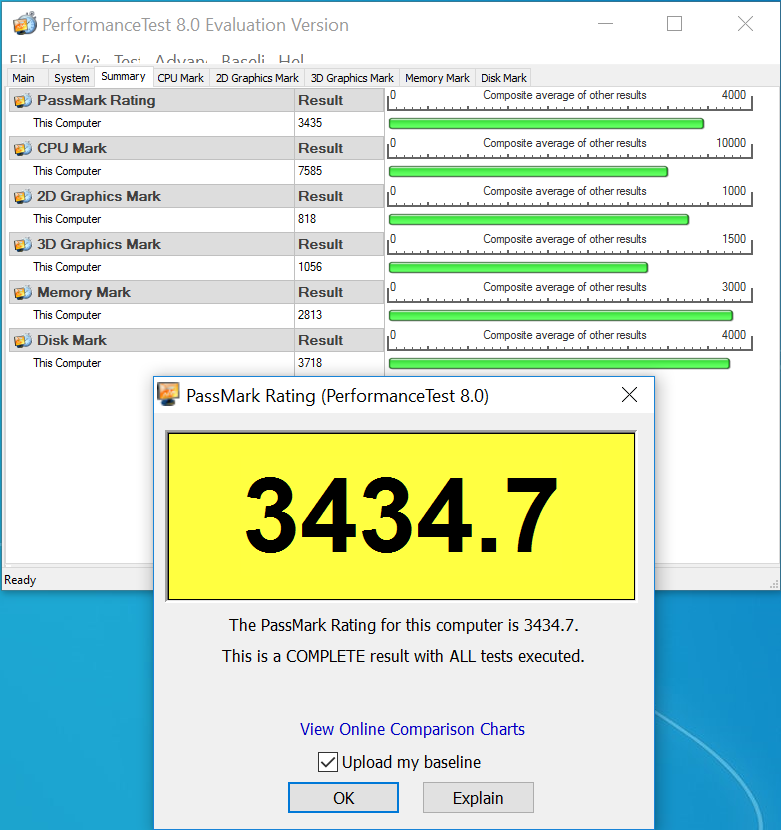Close the PassMark Rating dialog

click(629, 394)
